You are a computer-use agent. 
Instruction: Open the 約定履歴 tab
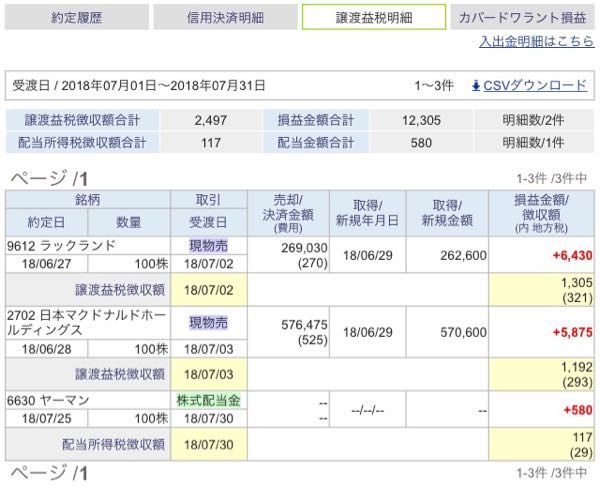pyautogui.click(x=77, y=17)
